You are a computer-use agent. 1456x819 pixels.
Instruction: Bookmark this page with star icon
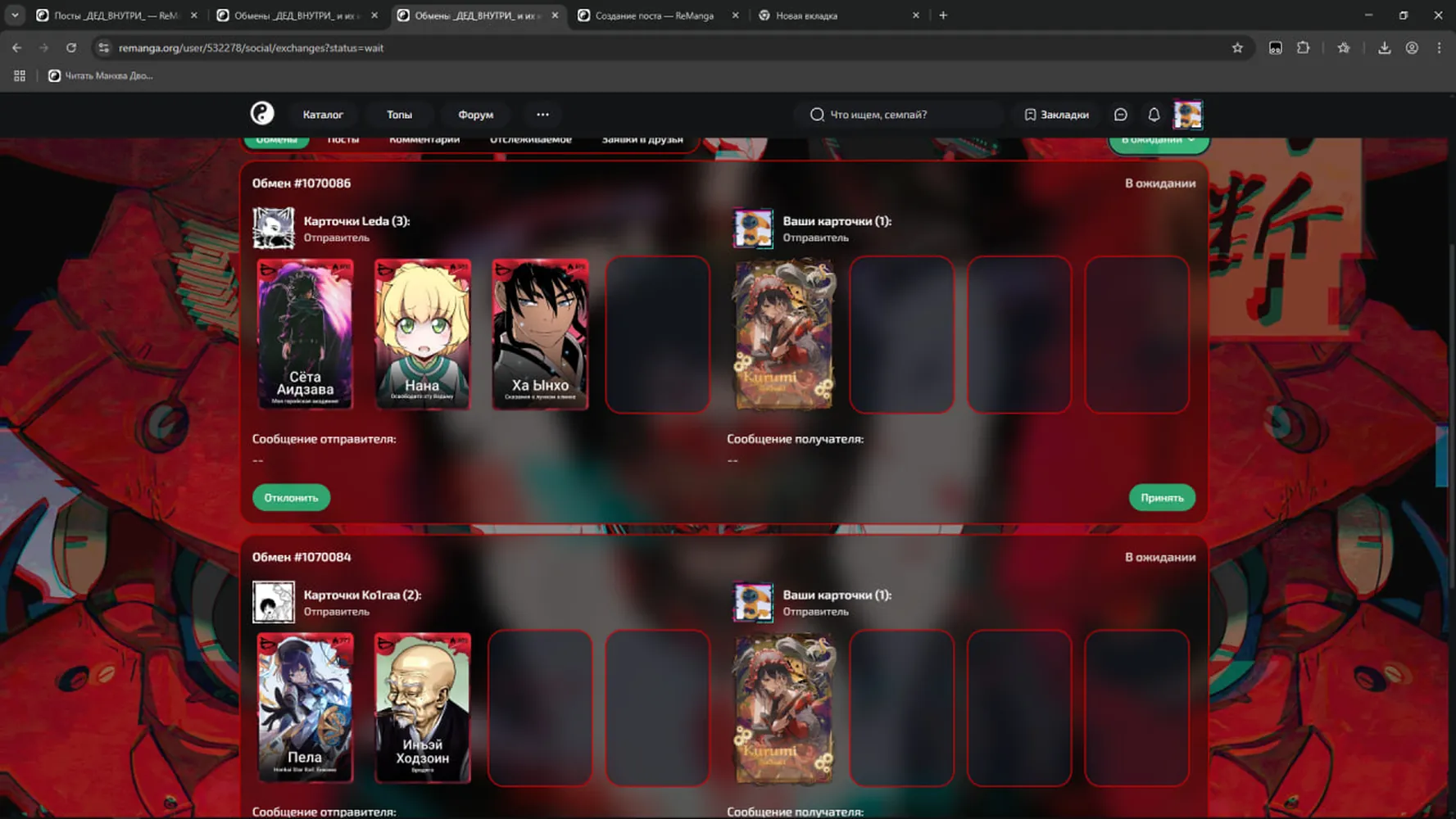click(1237, 48)
